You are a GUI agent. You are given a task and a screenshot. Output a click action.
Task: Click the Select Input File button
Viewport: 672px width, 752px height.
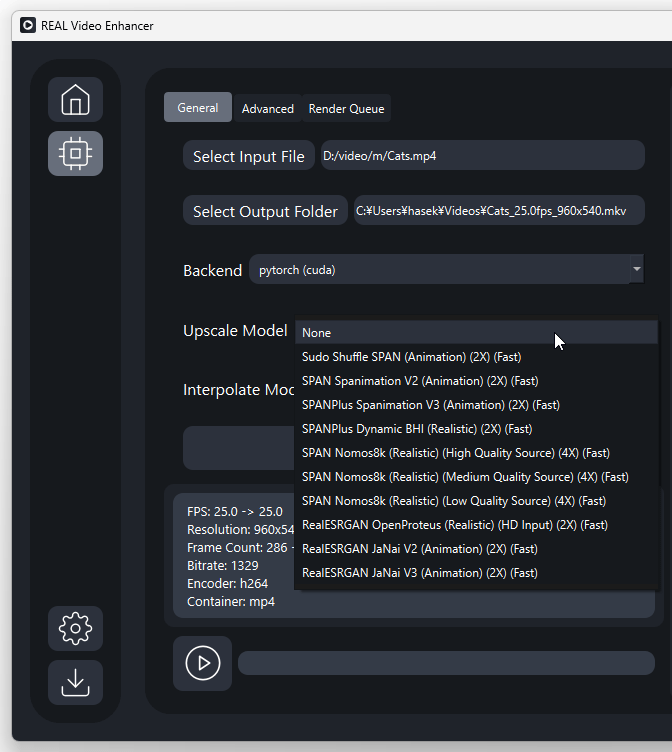248,156
